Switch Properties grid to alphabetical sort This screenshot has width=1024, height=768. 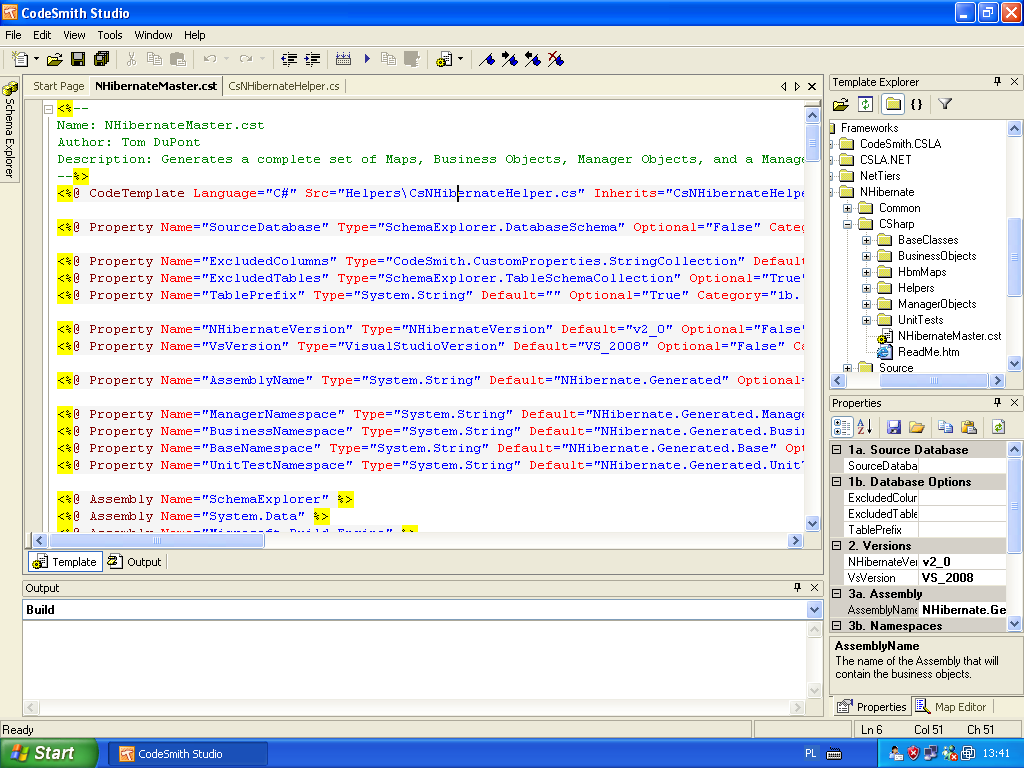pos(865,427)
